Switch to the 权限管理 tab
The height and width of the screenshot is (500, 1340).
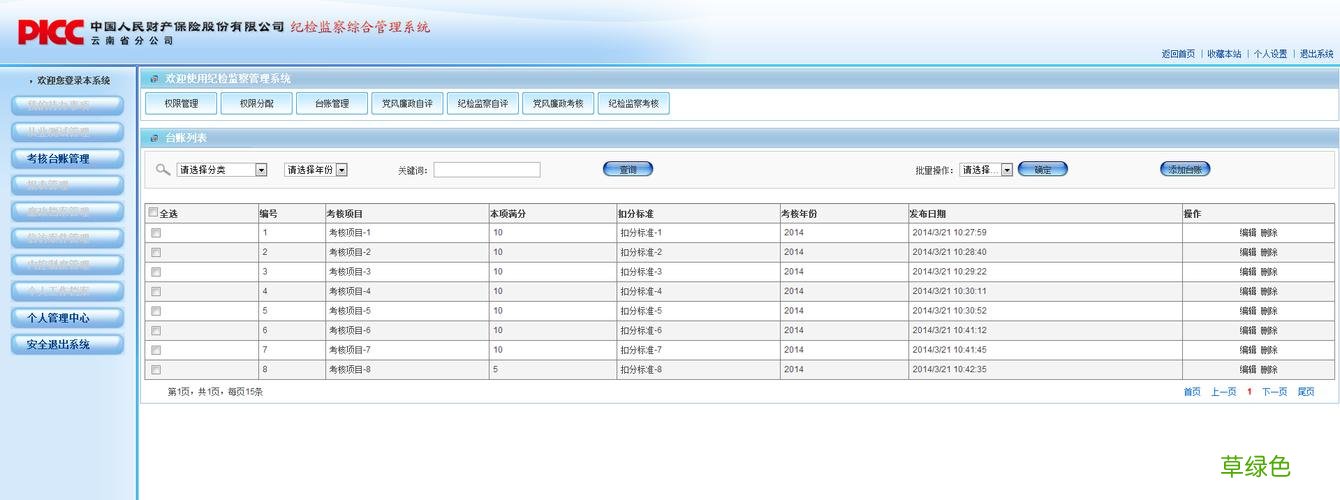click(182, 103)
